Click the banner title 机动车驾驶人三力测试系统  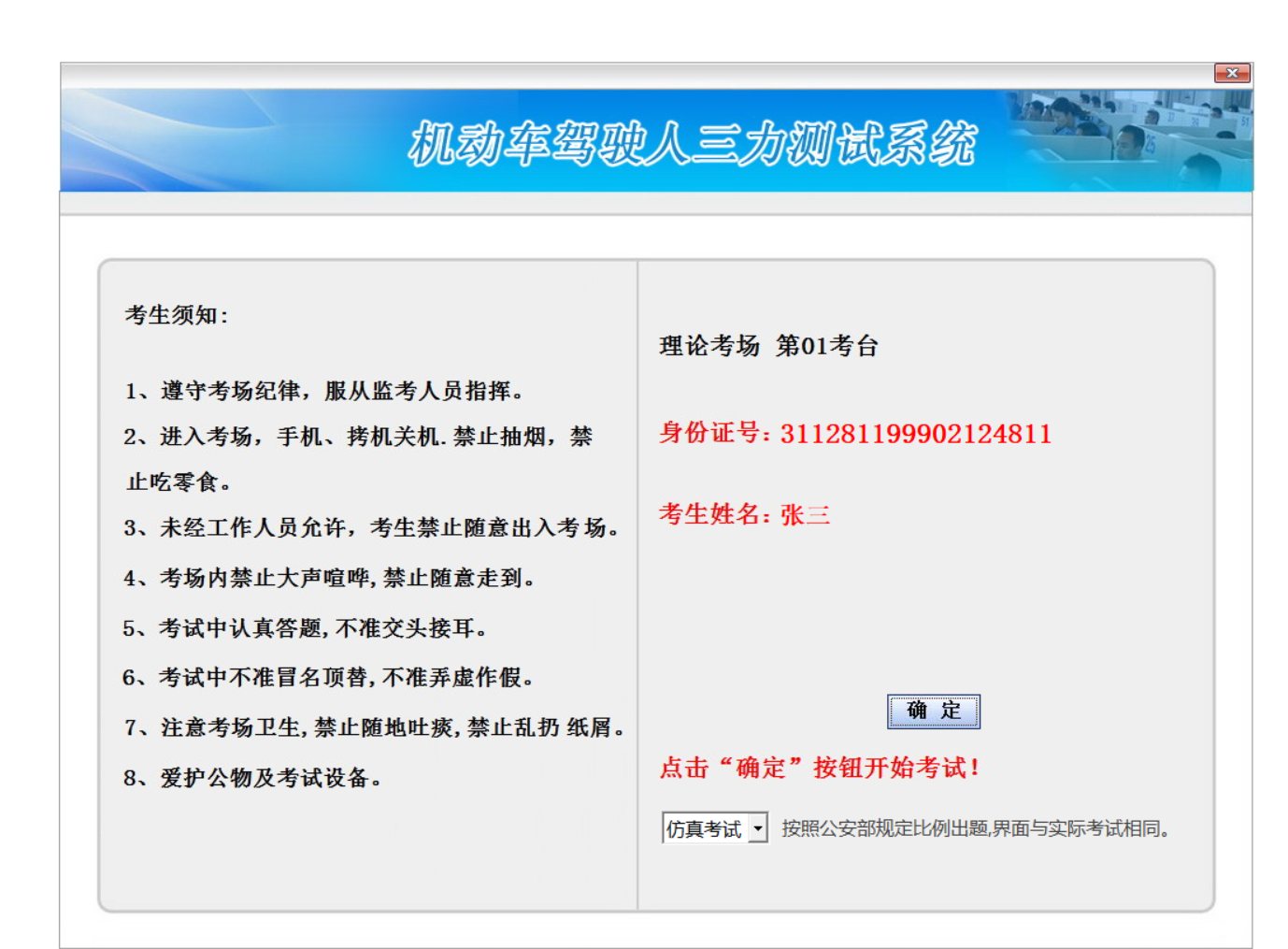693,144
